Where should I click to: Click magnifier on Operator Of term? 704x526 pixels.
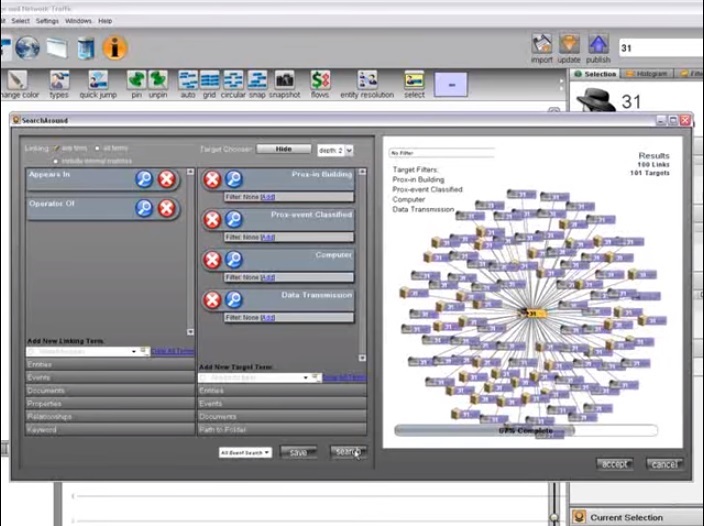tap(144, 209)
